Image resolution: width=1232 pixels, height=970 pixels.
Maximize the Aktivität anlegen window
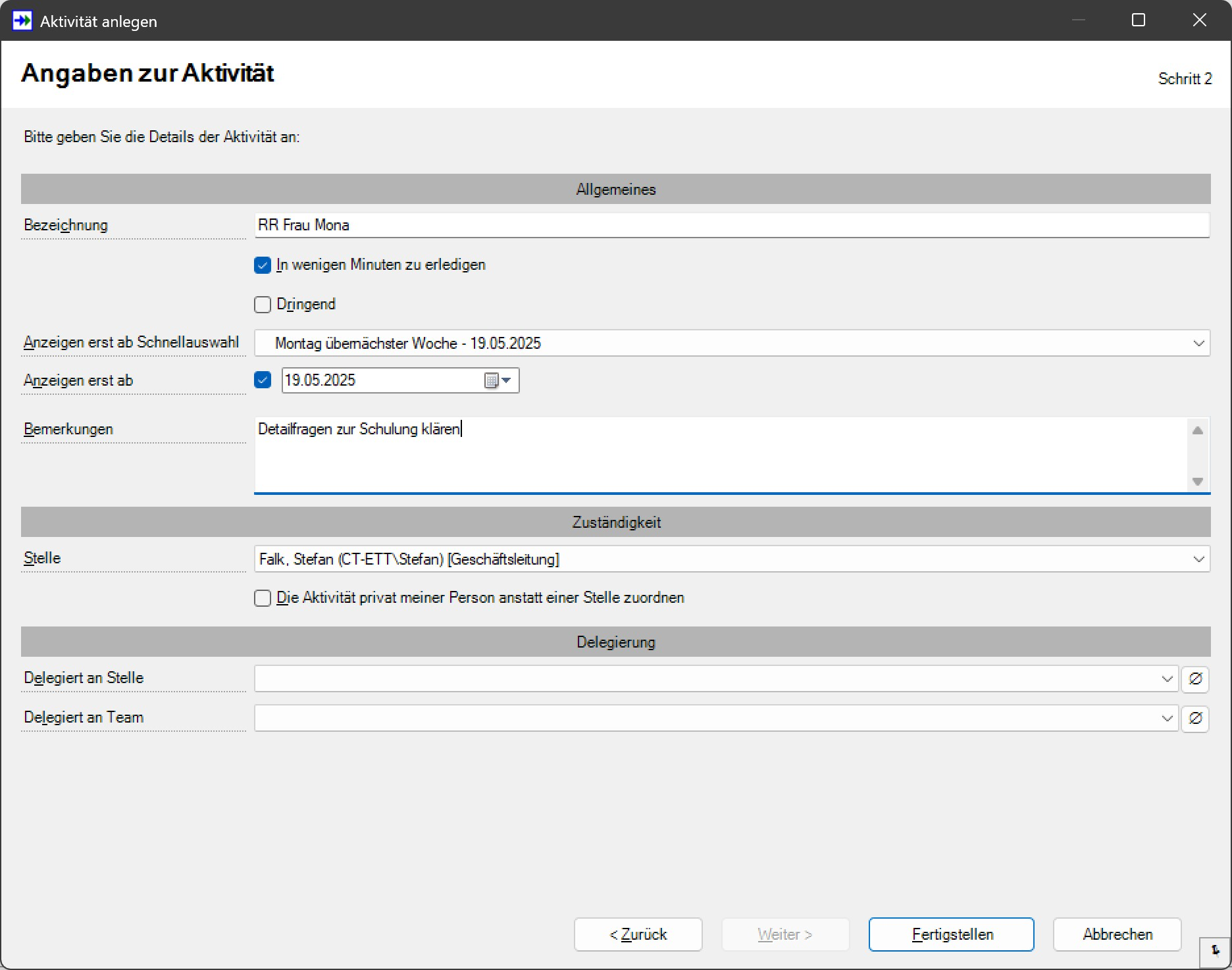(x=1138, y=20)
